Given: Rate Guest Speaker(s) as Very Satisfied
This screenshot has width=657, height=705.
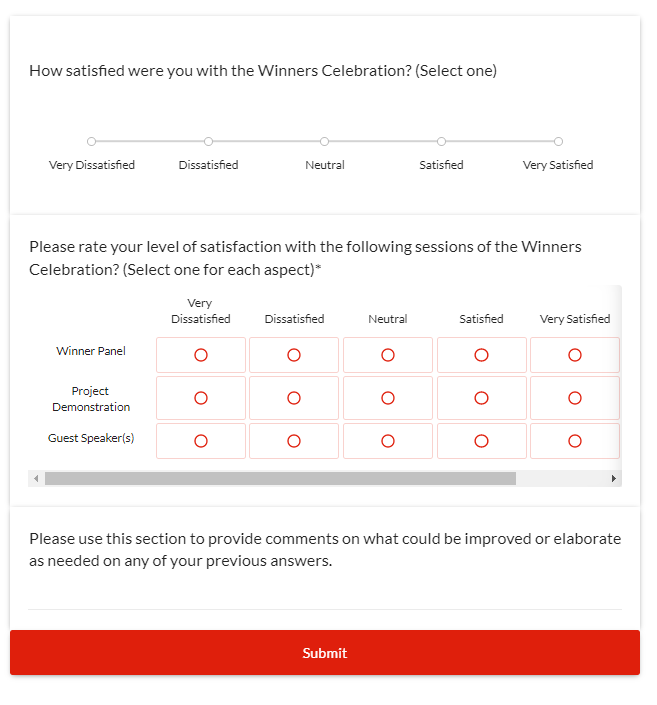Looking at the screenshot, I should click(x=575, y=441).
